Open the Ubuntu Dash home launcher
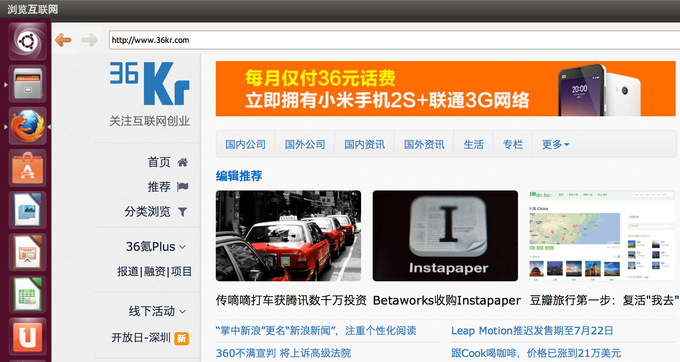Viewport: 680px width, 362px height. click(27, 42)
